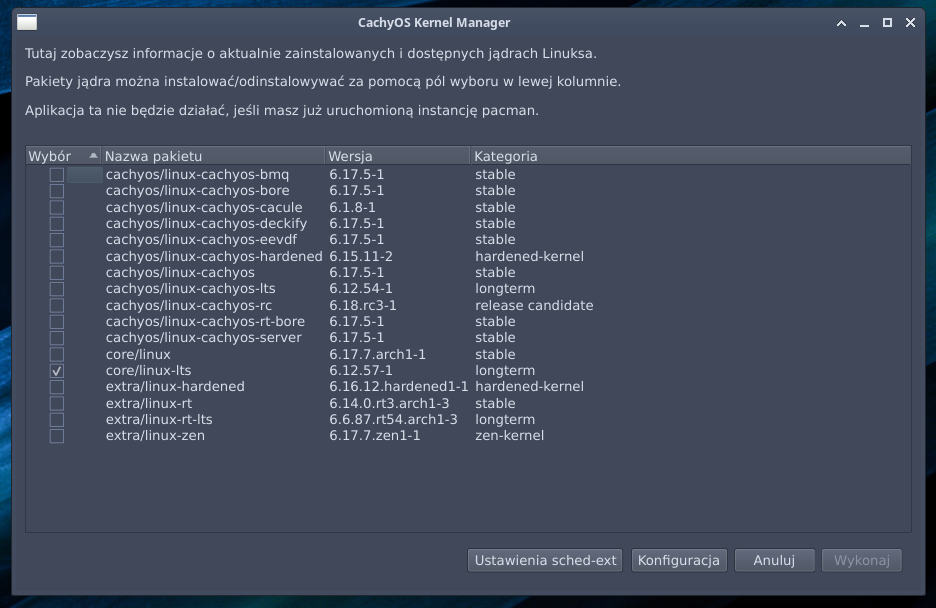Check the plain cachyos/linux-cachyos kernel box
The image size is (936, 608).
click(x=57, y=273)
